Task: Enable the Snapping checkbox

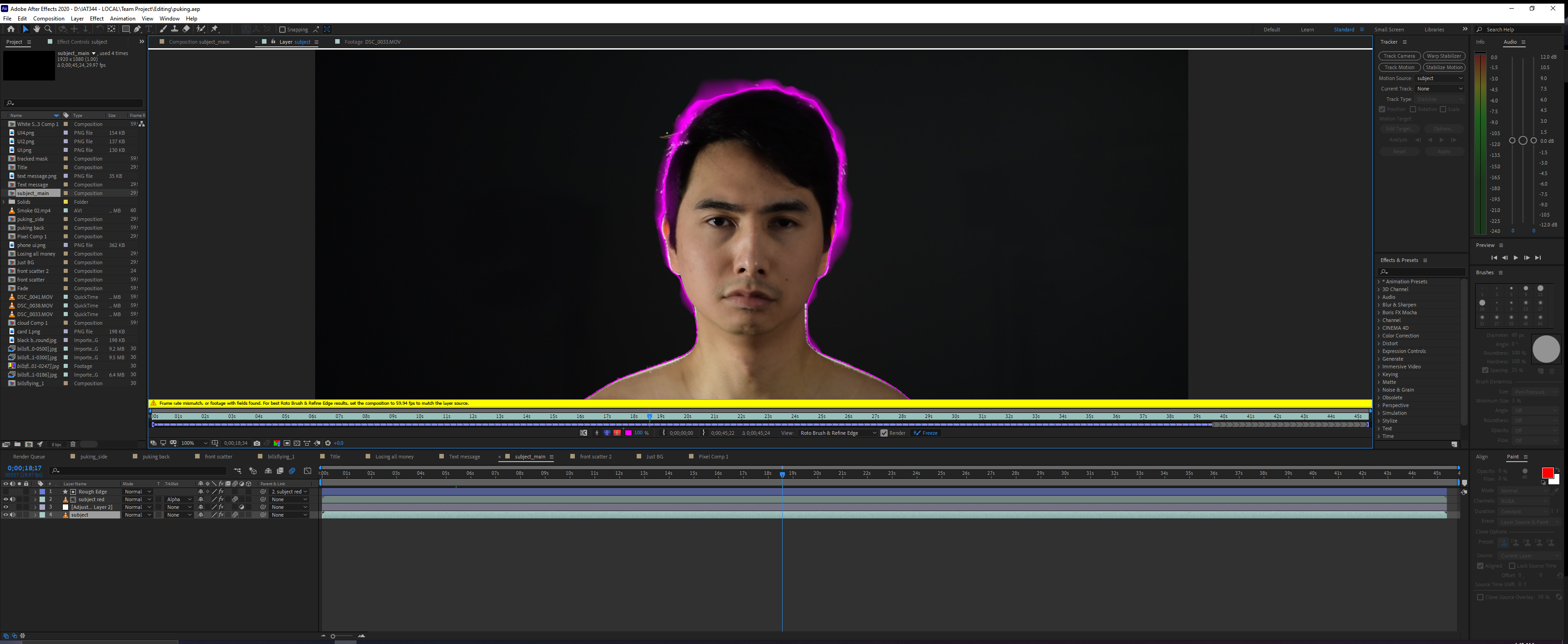Action: [282, 29]
